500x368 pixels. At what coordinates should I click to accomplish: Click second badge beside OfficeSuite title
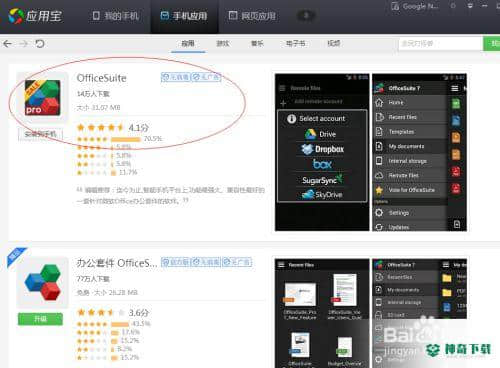tap(206, 77)
